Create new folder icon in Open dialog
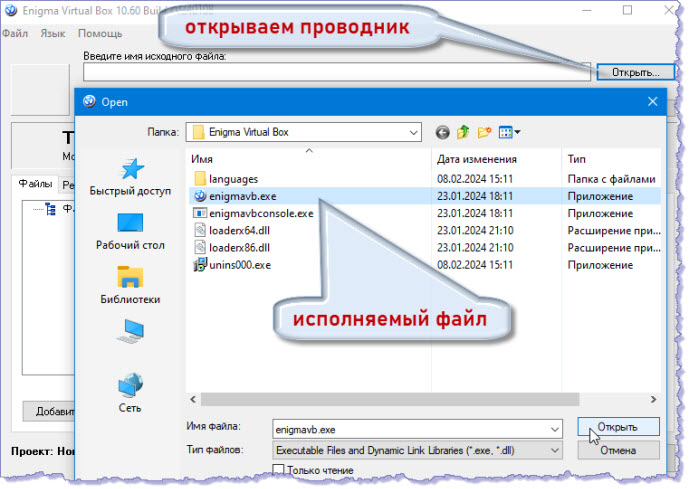The width and height of the screenshot is (690, 489). 484,132
